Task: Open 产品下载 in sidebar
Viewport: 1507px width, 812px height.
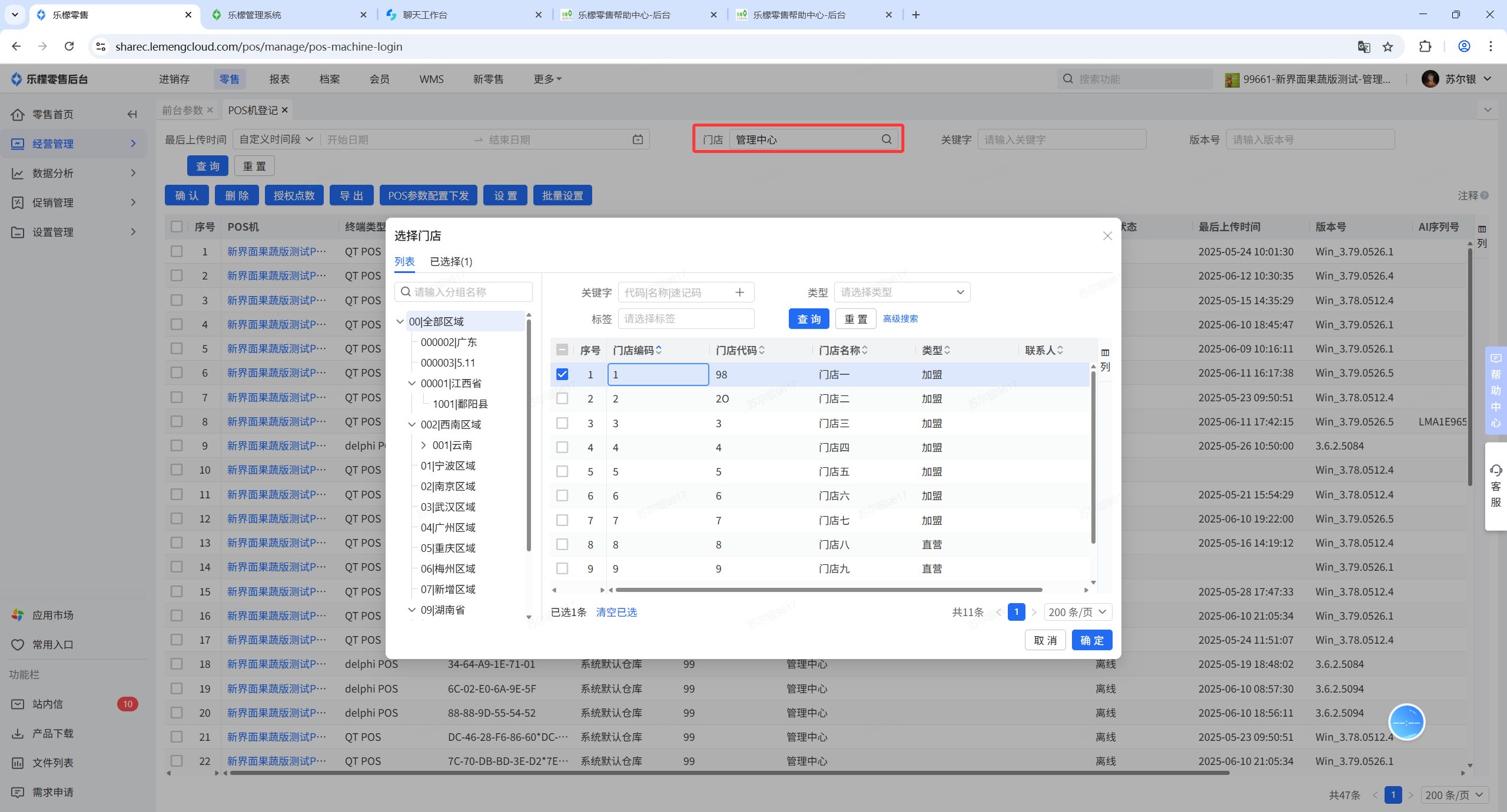Action: pos(53,733)
